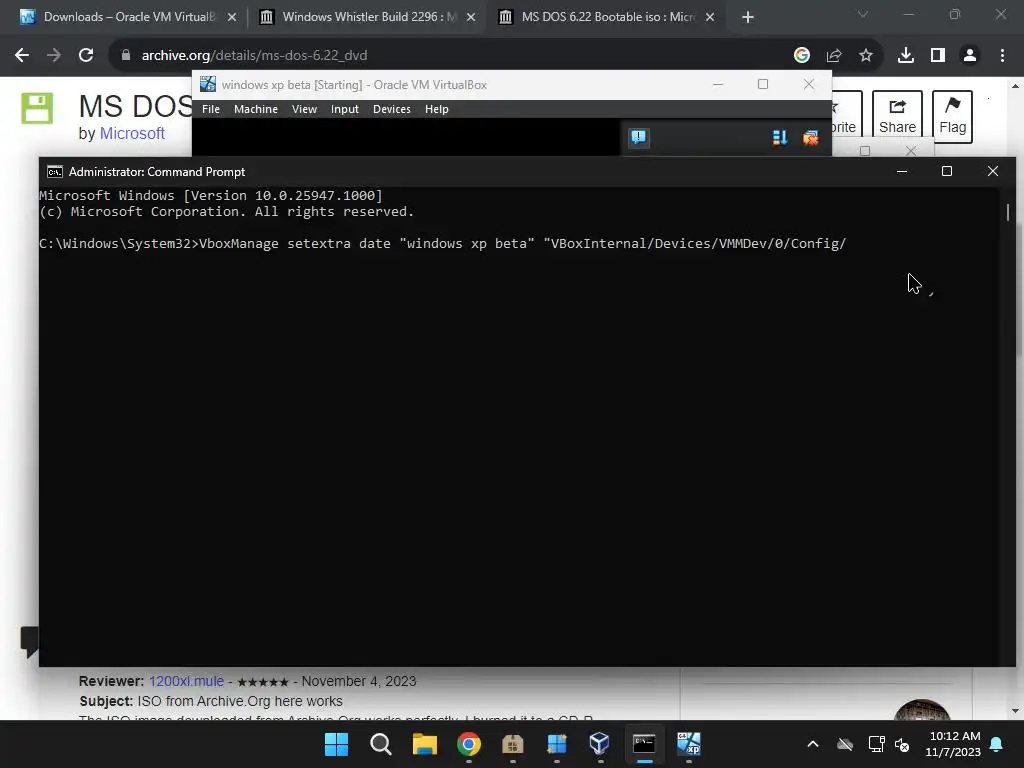Open reviewer 1200xl.mule profile link

tap(186, 681)
